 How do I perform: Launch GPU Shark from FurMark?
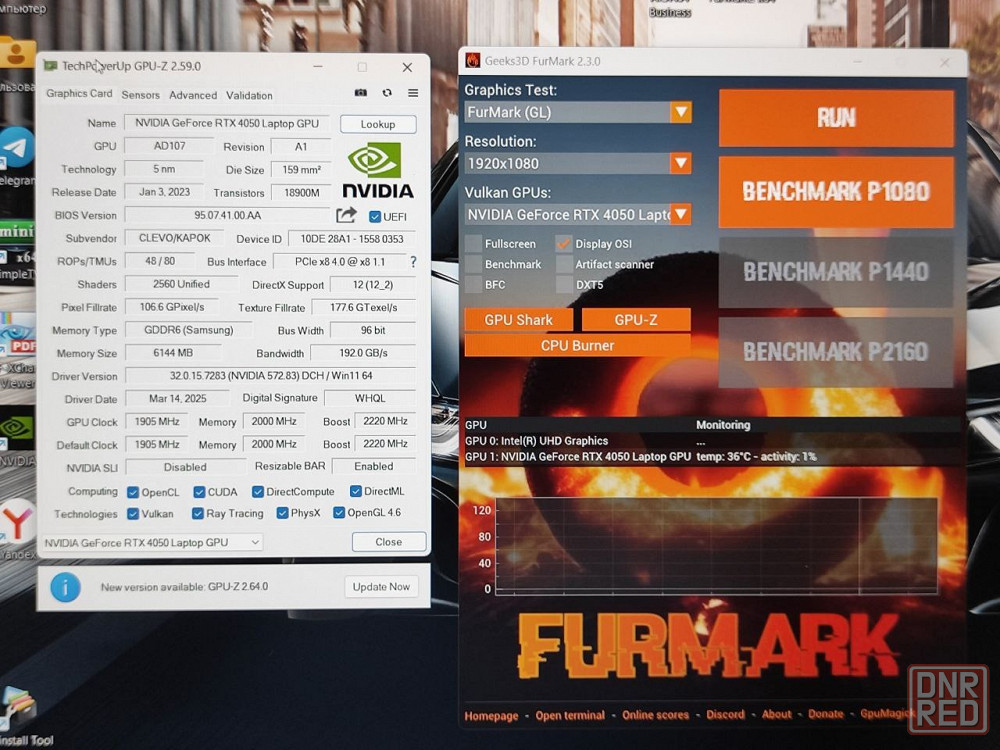(x=518, y=320)
